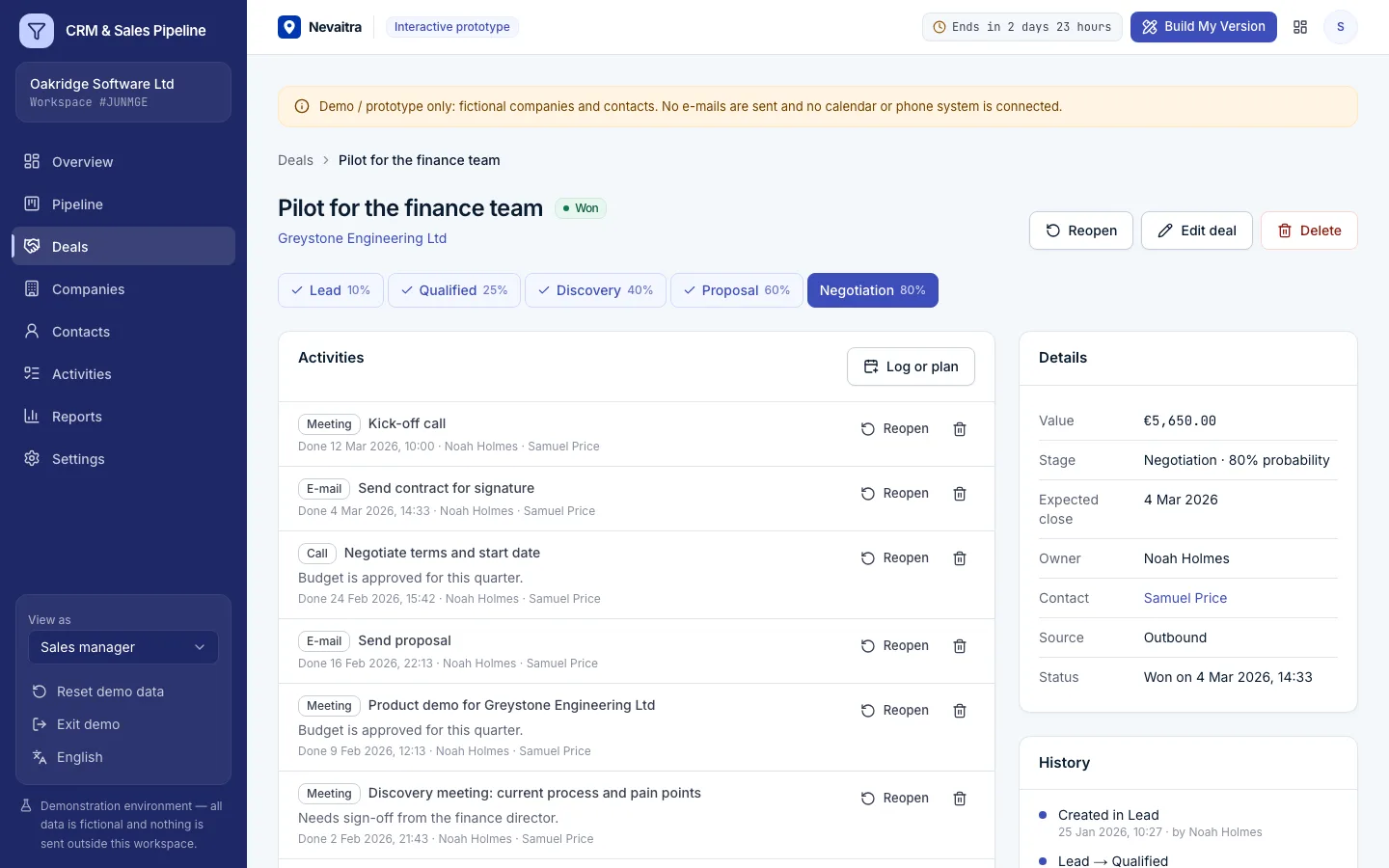The height and width of the screenshot is (868, 1389).
Task: Click the Log or plan button
Action: pos(911,366)
